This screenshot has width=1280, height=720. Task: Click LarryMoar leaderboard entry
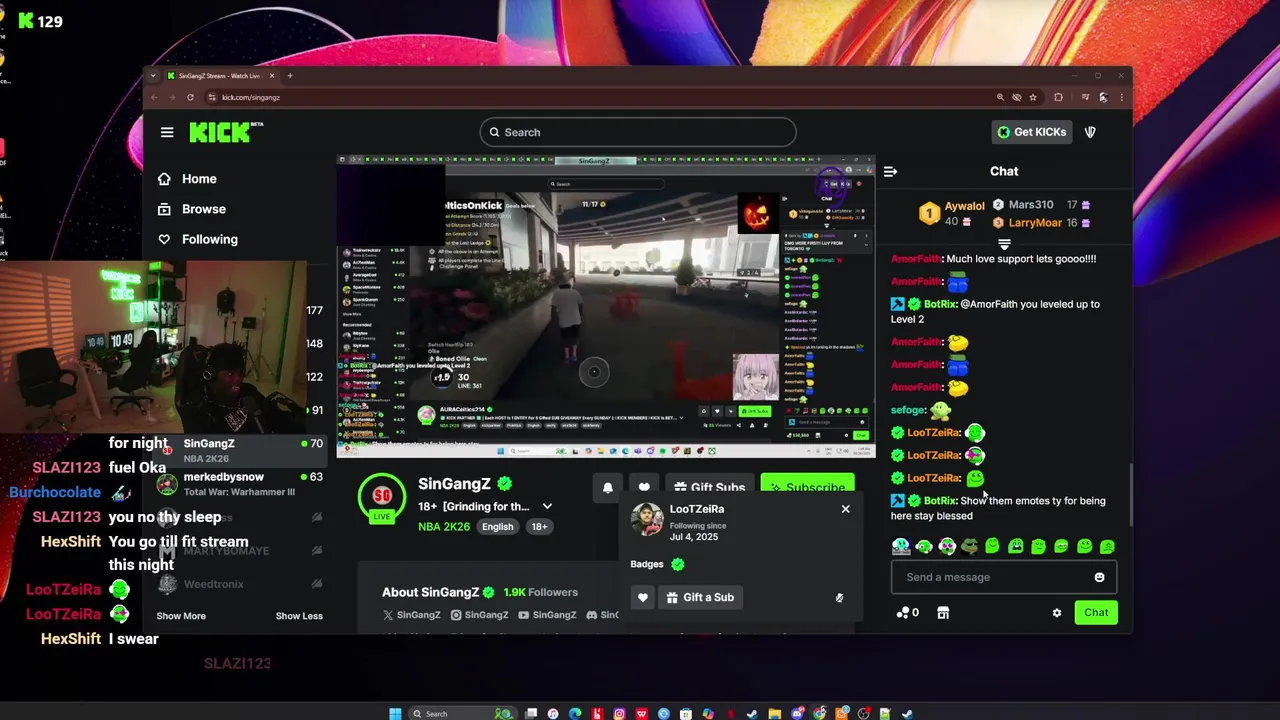(x=1040, y=223)
